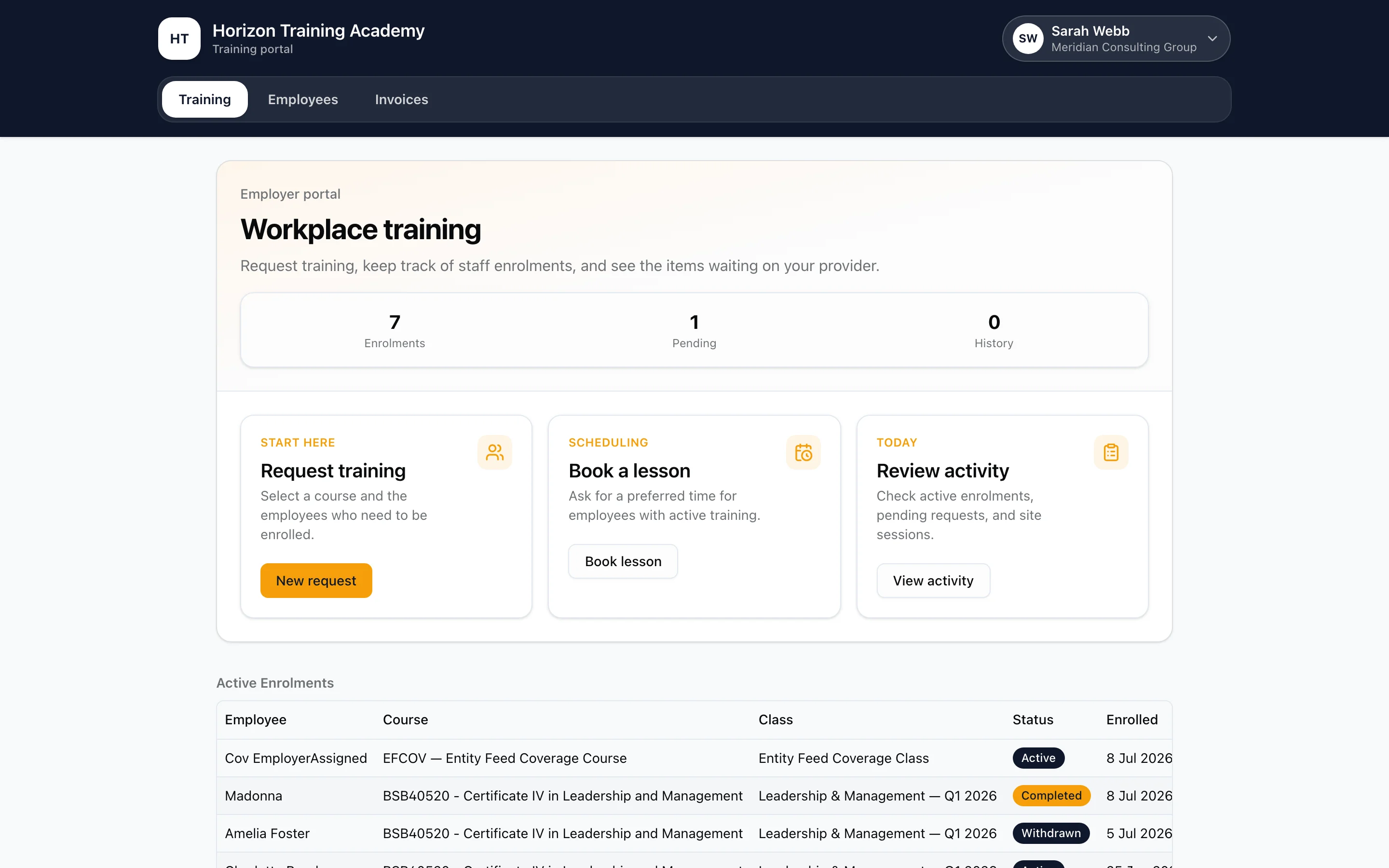Viewport: 1389px width, 868px height.
Task: Click the clipboard icon on Review activity card
Action: click(x=1111, y=452)
